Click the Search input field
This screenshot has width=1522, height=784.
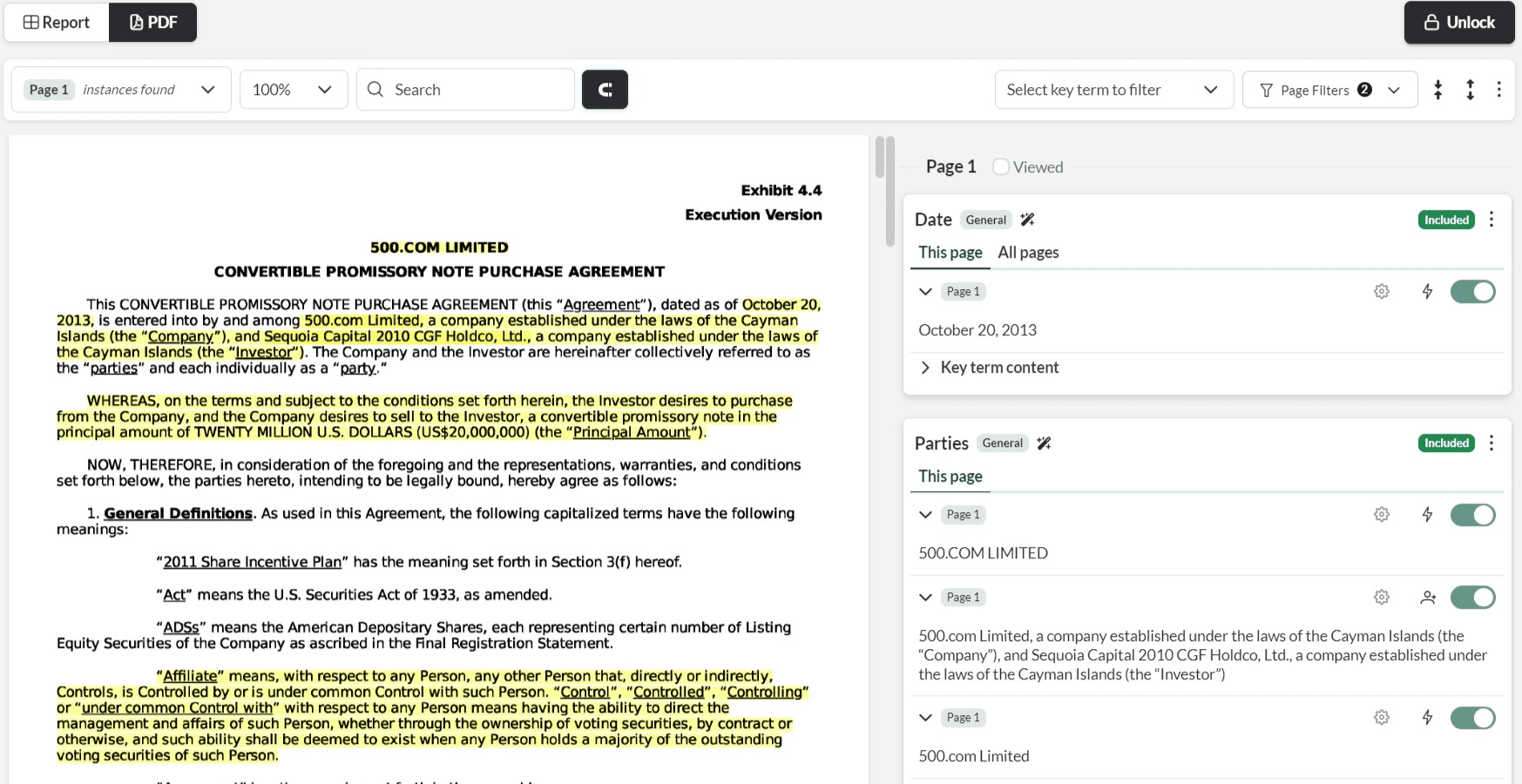[465, 90]
